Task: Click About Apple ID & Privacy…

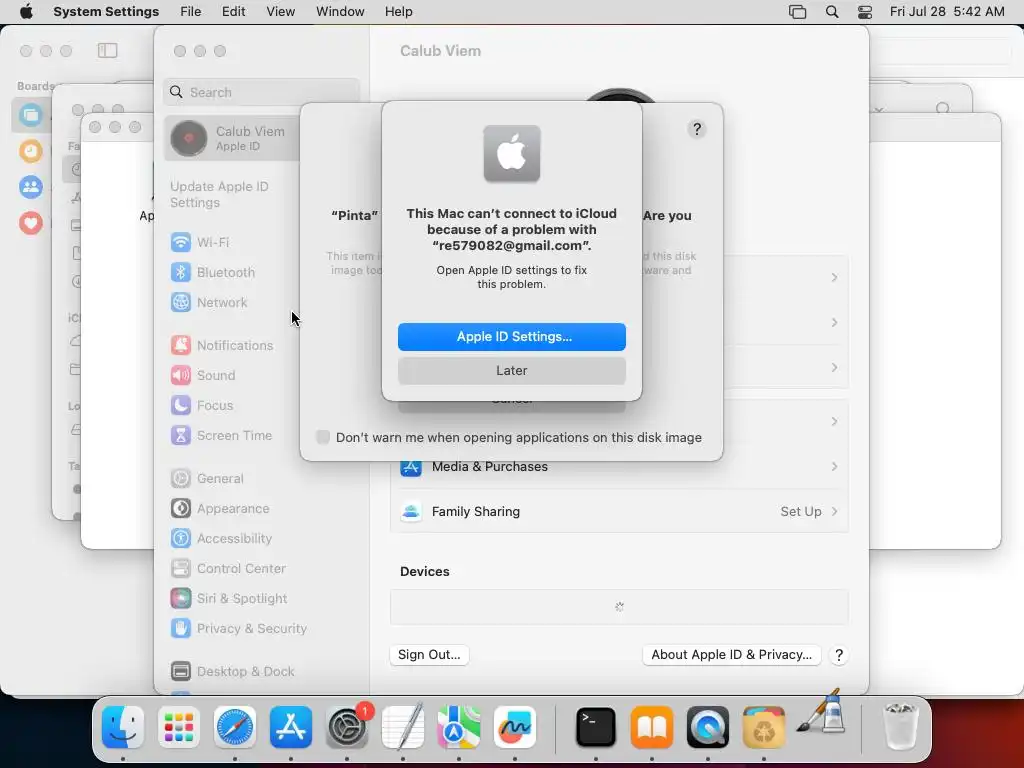Action: pyautogui.click(x=731, y=655)
